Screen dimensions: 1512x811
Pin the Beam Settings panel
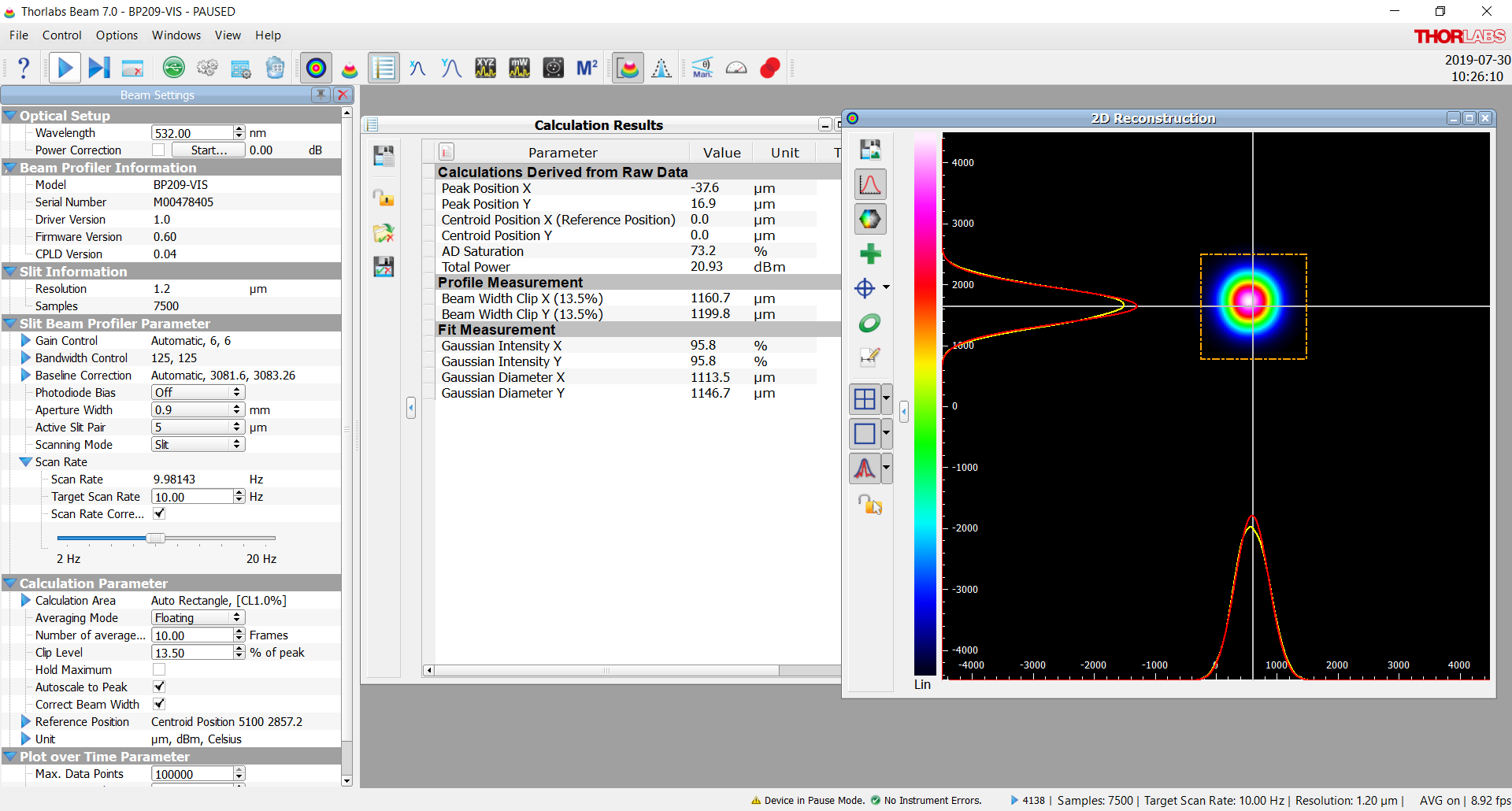point(321,94)
